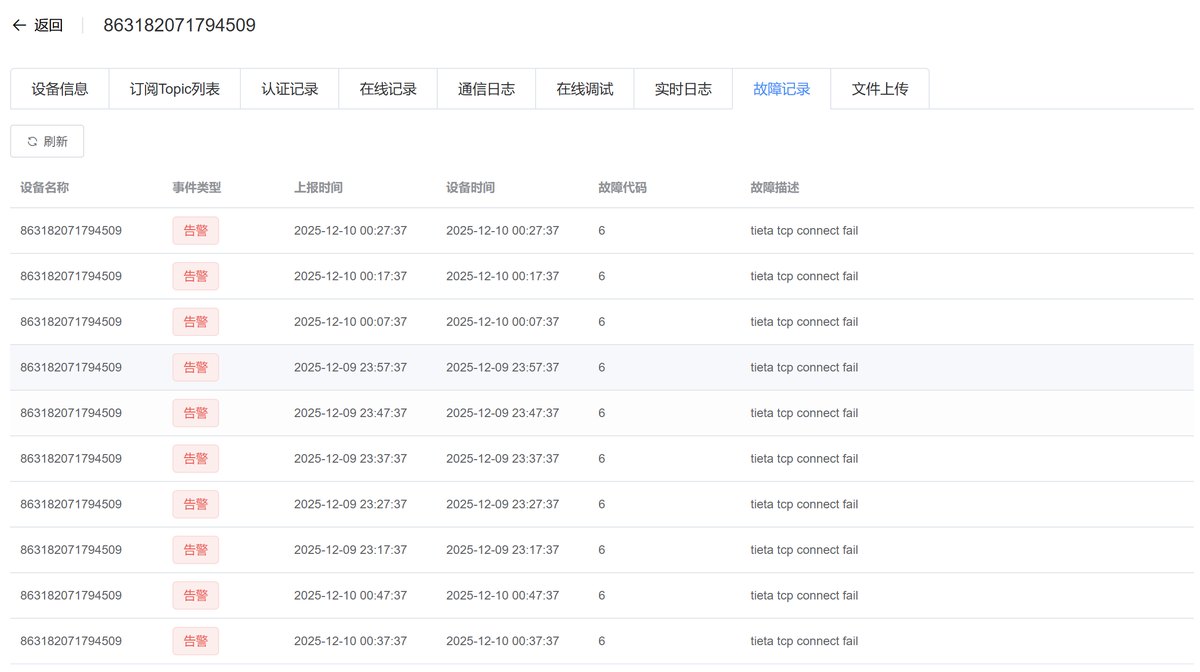Click fault description in 00:27:37 row
Viewport: 1200px width, 672px height.
[x=804, y=231]
